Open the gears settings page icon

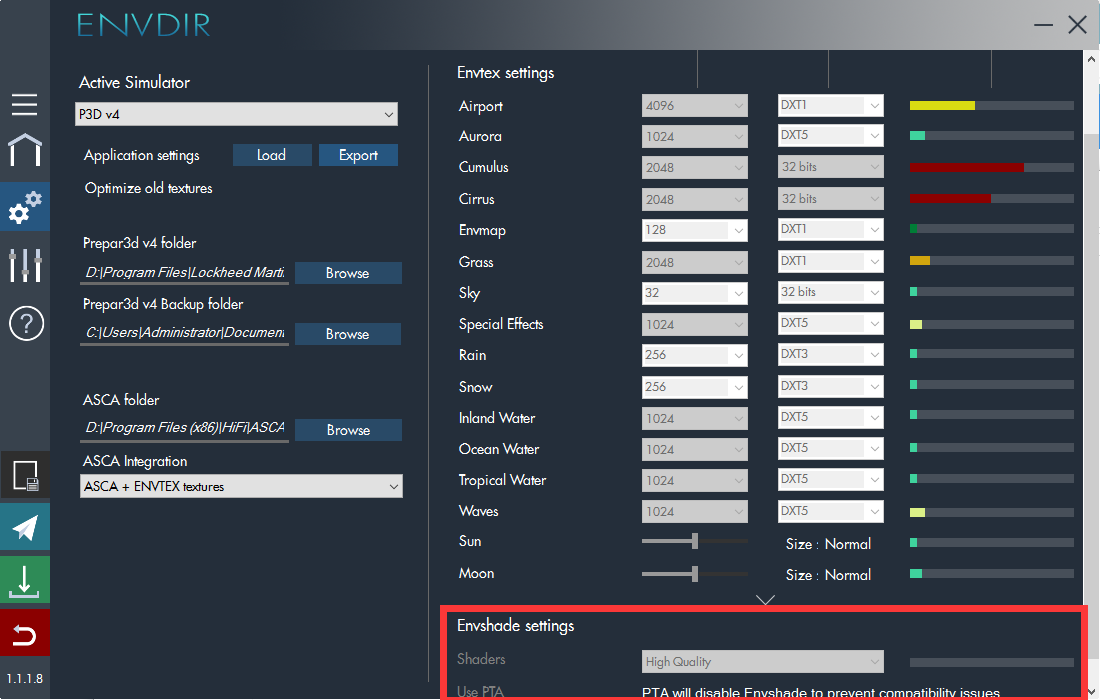(25, 208)
